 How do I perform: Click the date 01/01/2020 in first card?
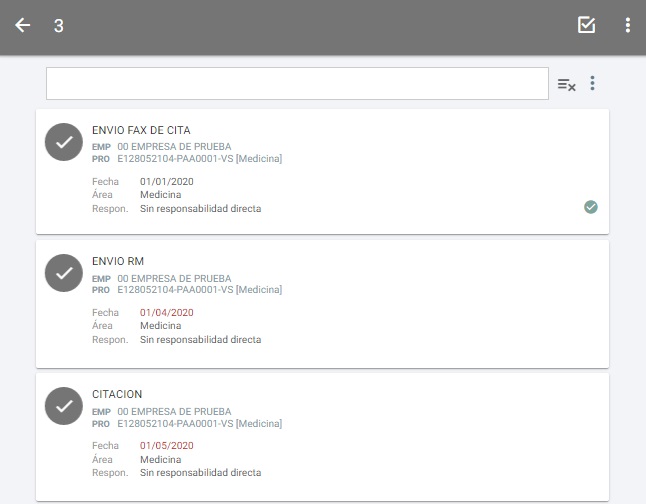166,182
